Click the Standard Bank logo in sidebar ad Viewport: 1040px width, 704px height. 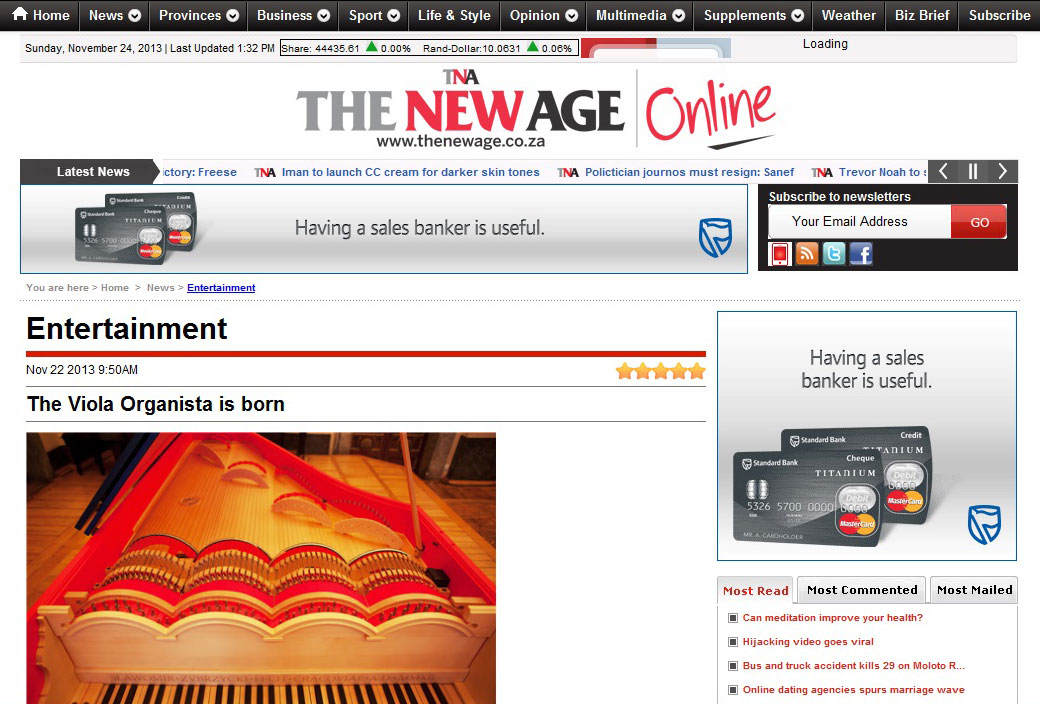pyautogui.click(x=984, y=524)
